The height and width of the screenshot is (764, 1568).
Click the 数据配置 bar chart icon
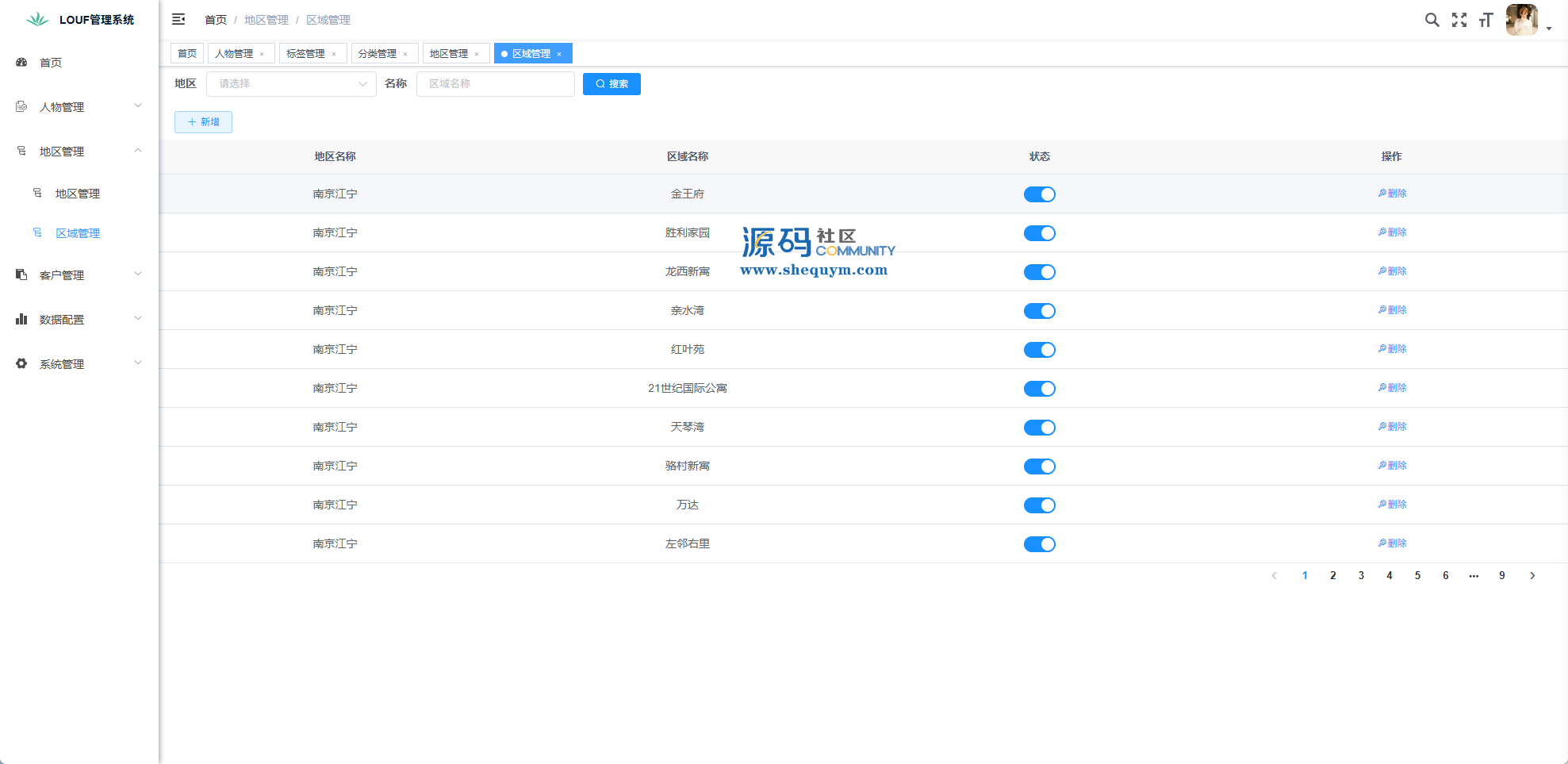pos(21,319)
